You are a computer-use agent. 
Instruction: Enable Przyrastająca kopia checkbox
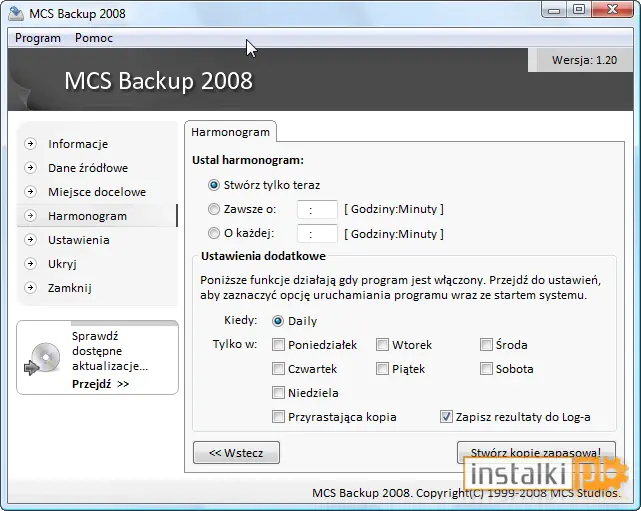278,417
